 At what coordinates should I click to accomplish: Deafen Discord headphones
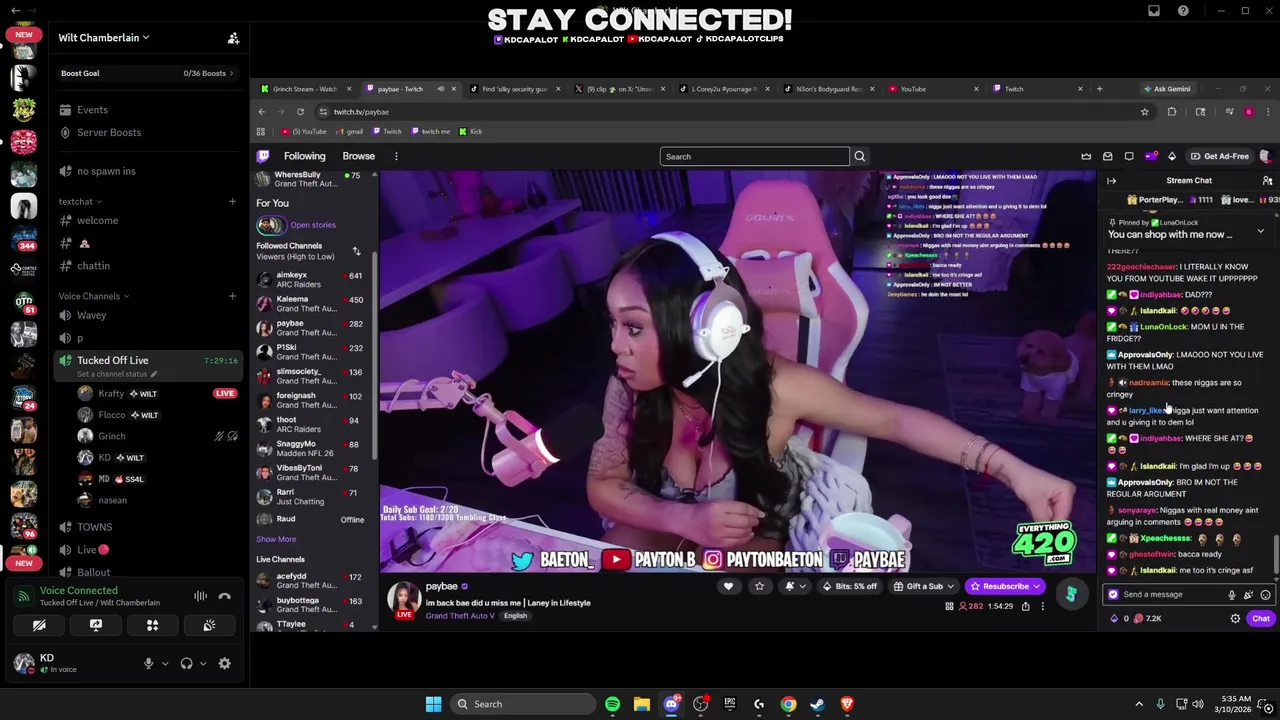[186, 663]
